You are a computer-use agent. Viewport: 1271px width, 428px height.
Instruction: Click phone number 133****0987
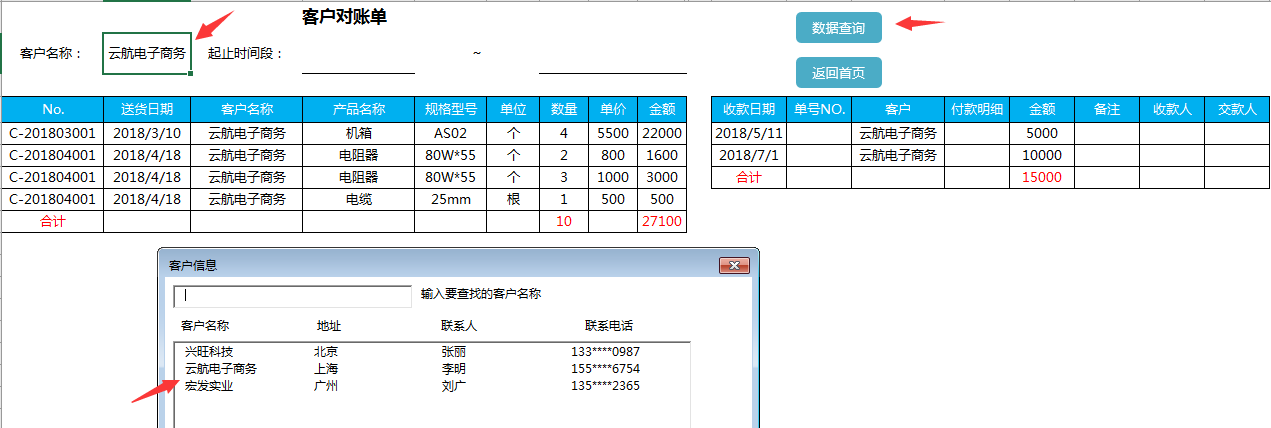(x=606, y=352)
